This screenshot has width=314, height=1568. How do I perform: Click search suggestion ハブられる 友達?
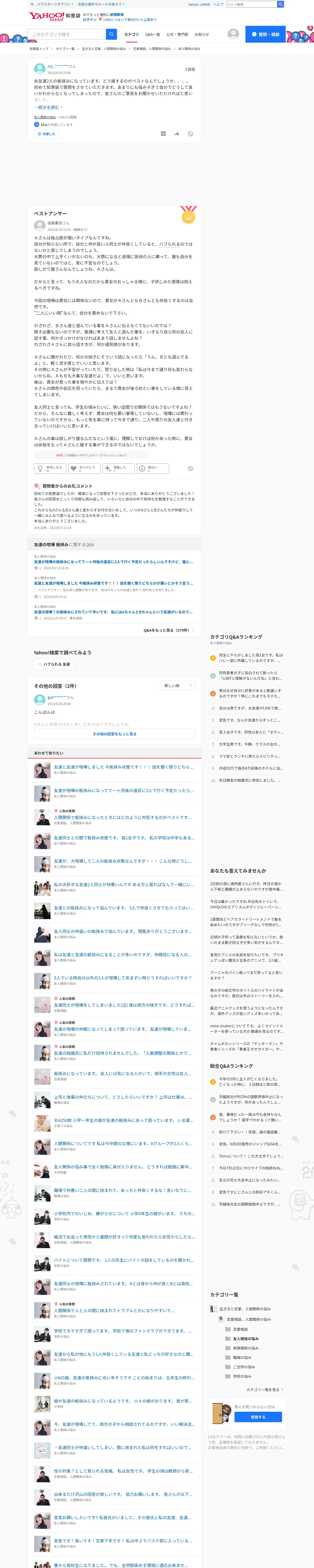(54, 664)
